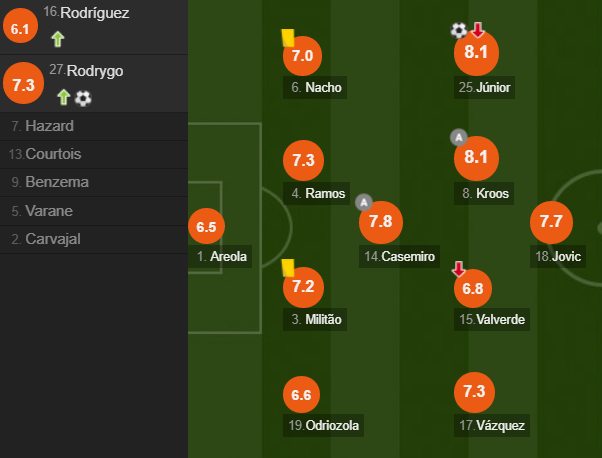Click green sub-on arrow under Rodríguez
Image resolution: width=602 pixels, height=458 pixels.
(58, 39)
